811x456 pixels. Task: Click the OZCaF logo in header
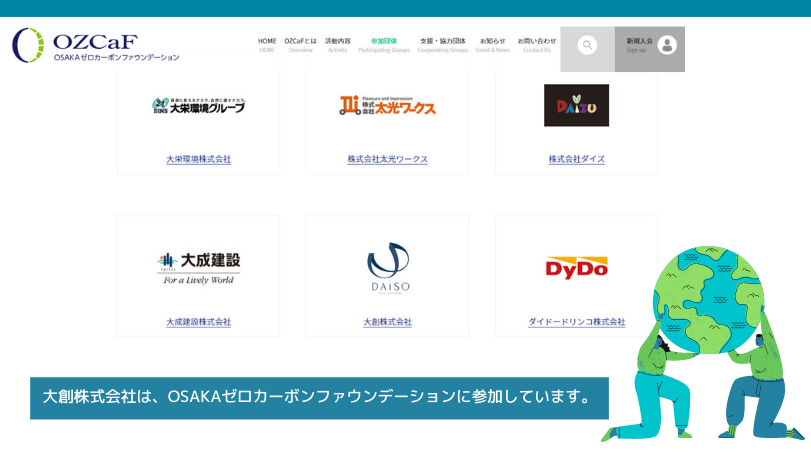pyautogui.click(x=96, y=45)
